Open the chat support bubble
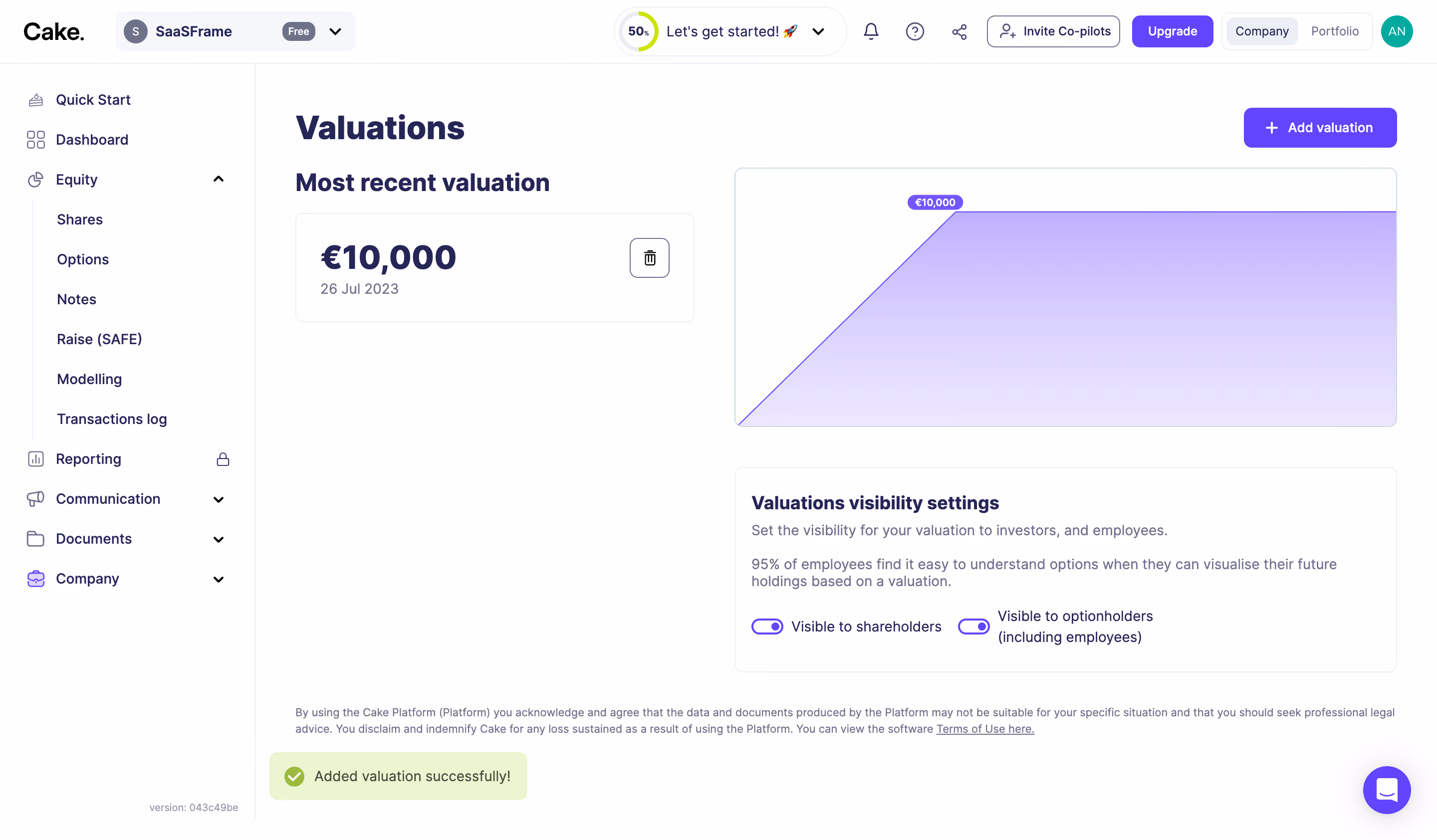1437x840 pixels. point(1386,790)
